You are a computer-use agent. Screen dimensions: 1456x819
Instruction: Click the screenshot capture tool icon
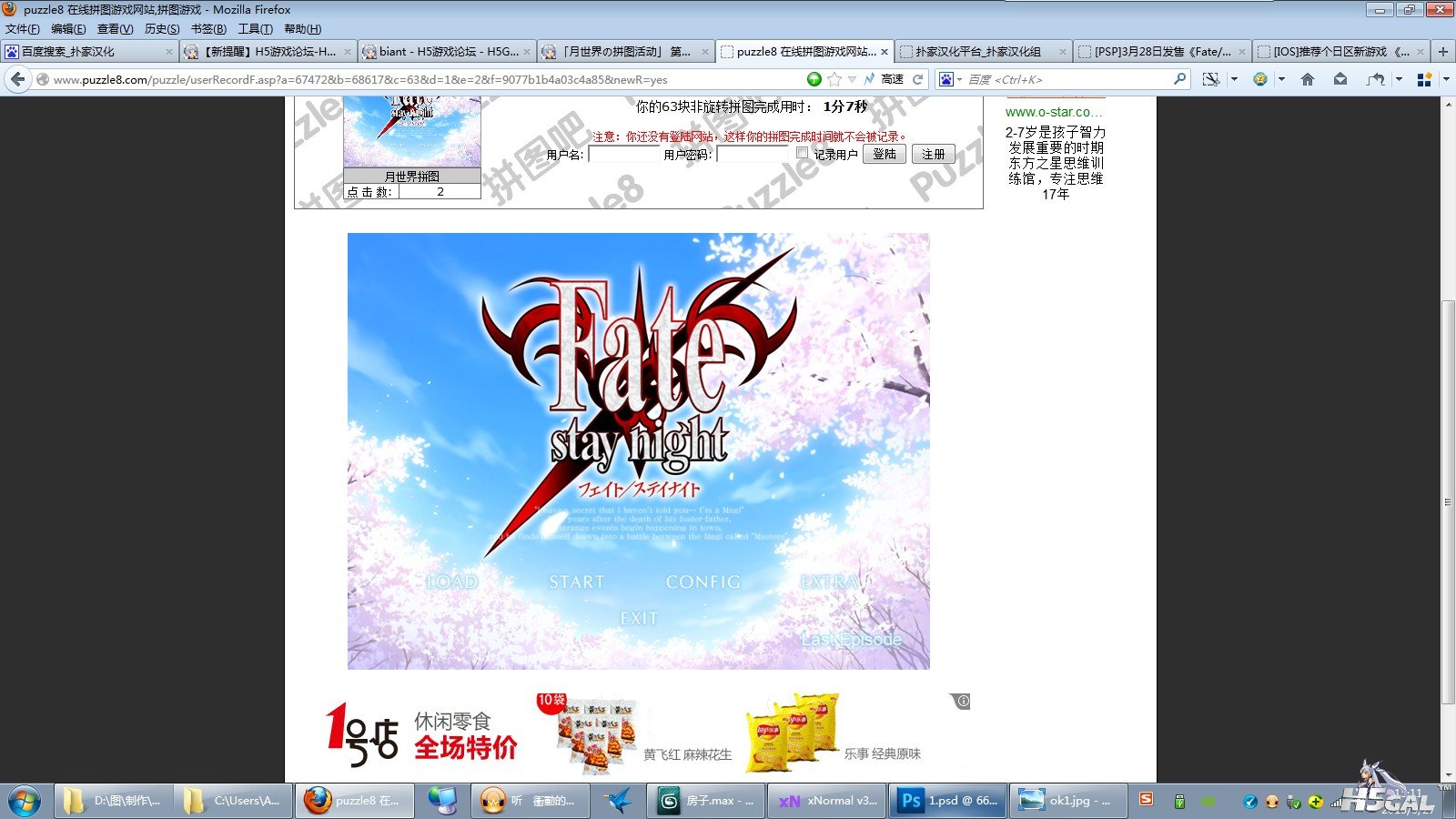pos(1210,79)
